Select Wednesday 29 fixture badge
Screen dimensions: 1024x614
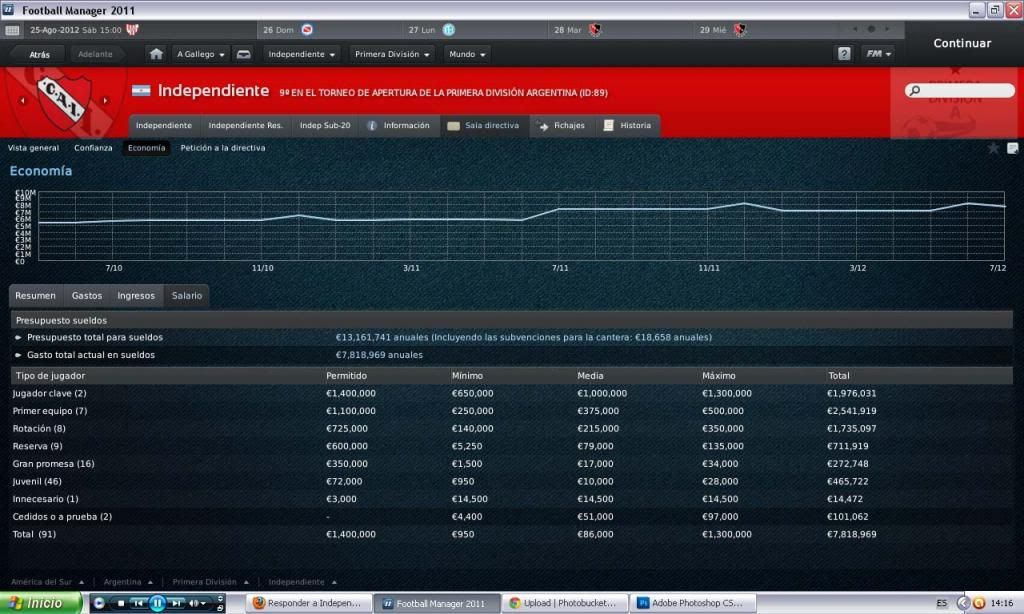tap(740, 29)
